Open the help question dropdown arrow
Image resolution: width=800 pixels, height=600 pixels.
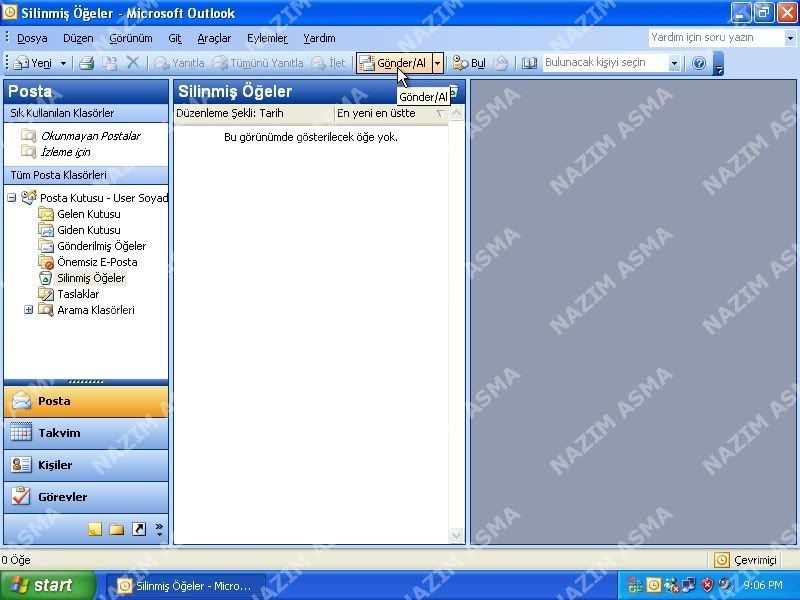pyautogui.click(x=790, y=38)
